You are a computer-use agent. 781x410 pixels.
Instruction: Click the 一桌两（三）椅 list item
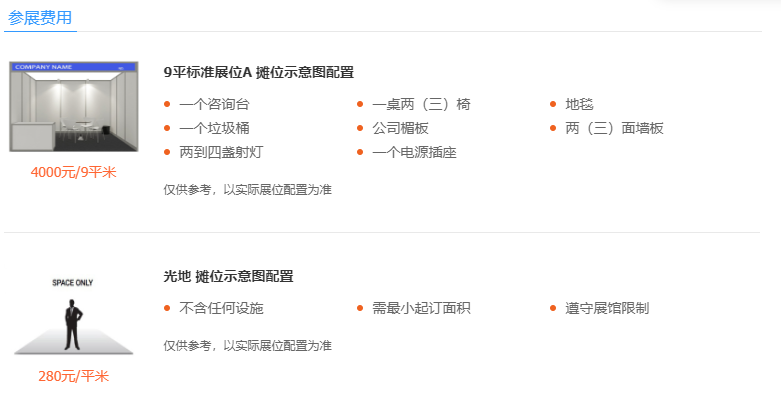(x=421, y=104)
